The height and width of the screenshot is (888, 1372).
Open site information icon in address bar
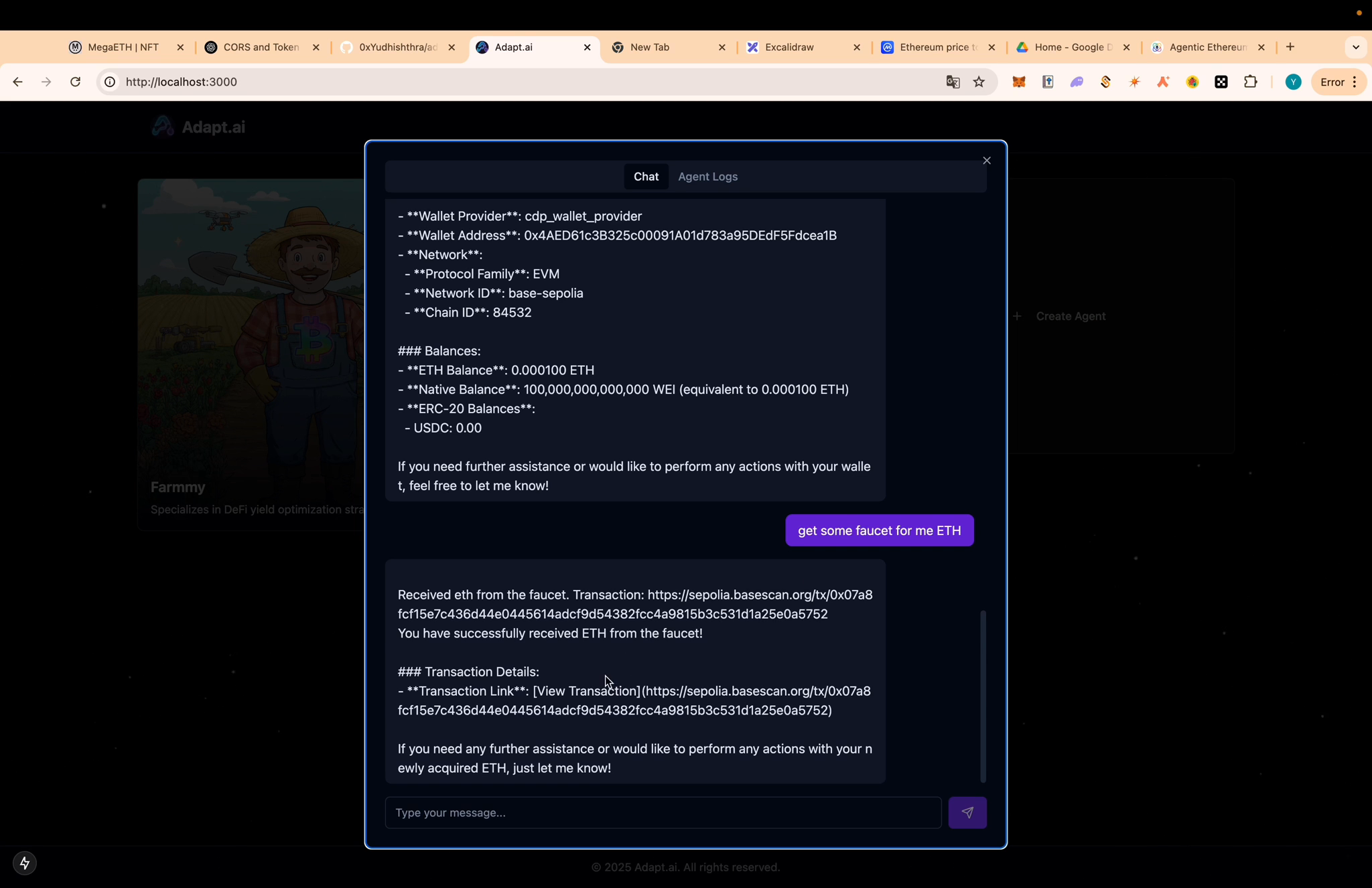pos(110,82)
